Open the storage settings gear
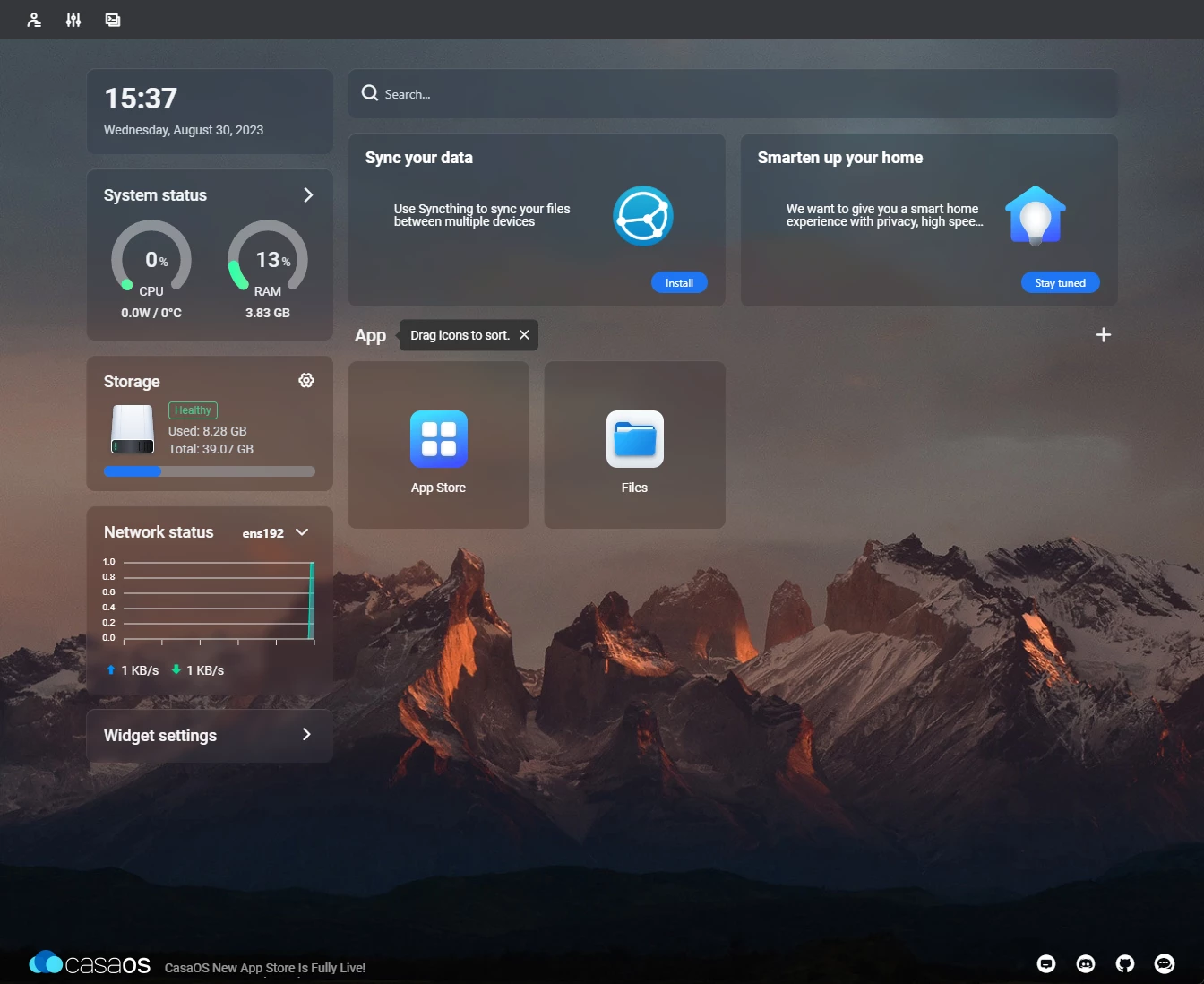This screenshot has height=984, width=1204. [306, 381]
